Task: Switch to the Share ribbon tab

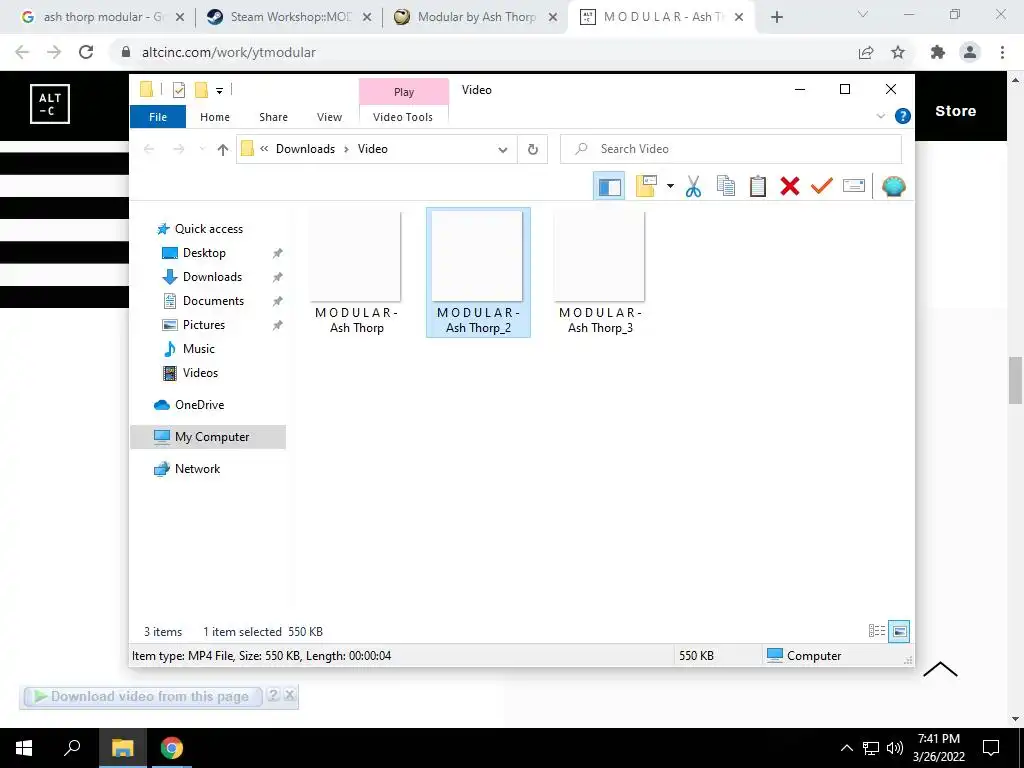Action: [x=273, y=117]
